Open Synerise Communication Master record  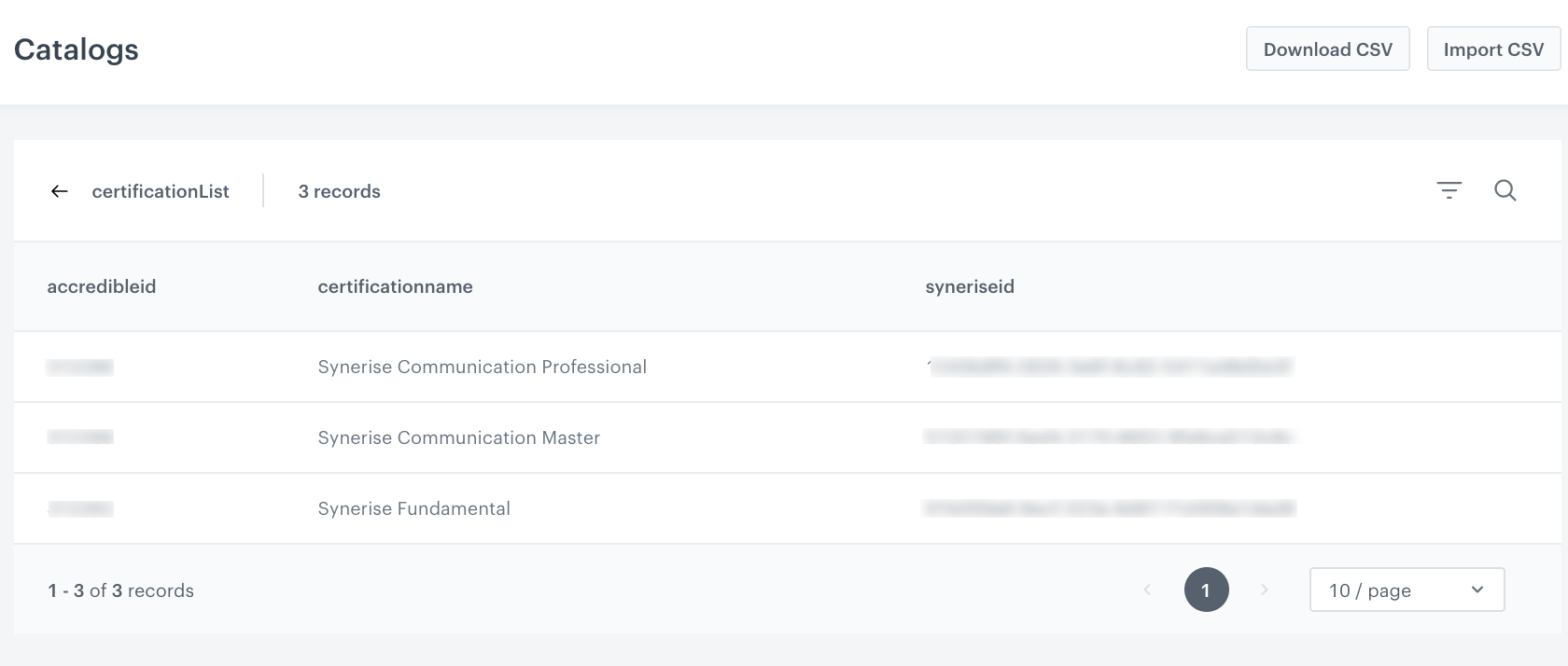(458, 437)
